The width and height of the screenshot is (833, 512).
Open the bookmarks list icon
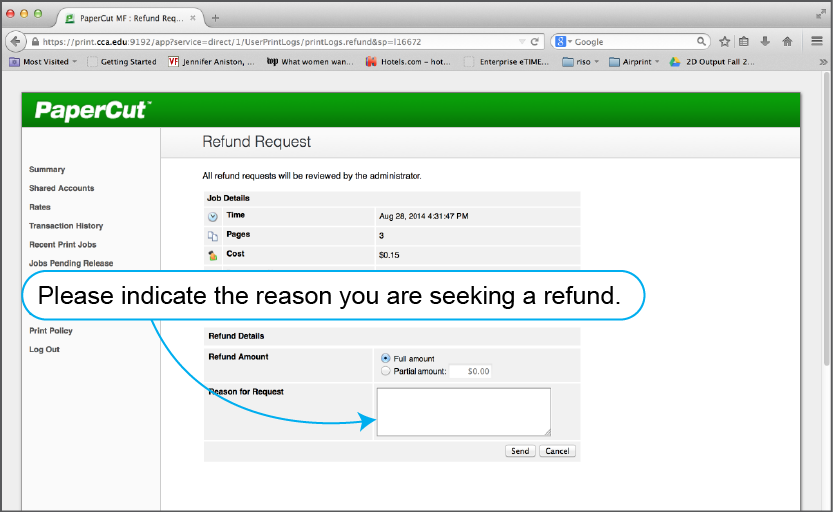[744, 41]
